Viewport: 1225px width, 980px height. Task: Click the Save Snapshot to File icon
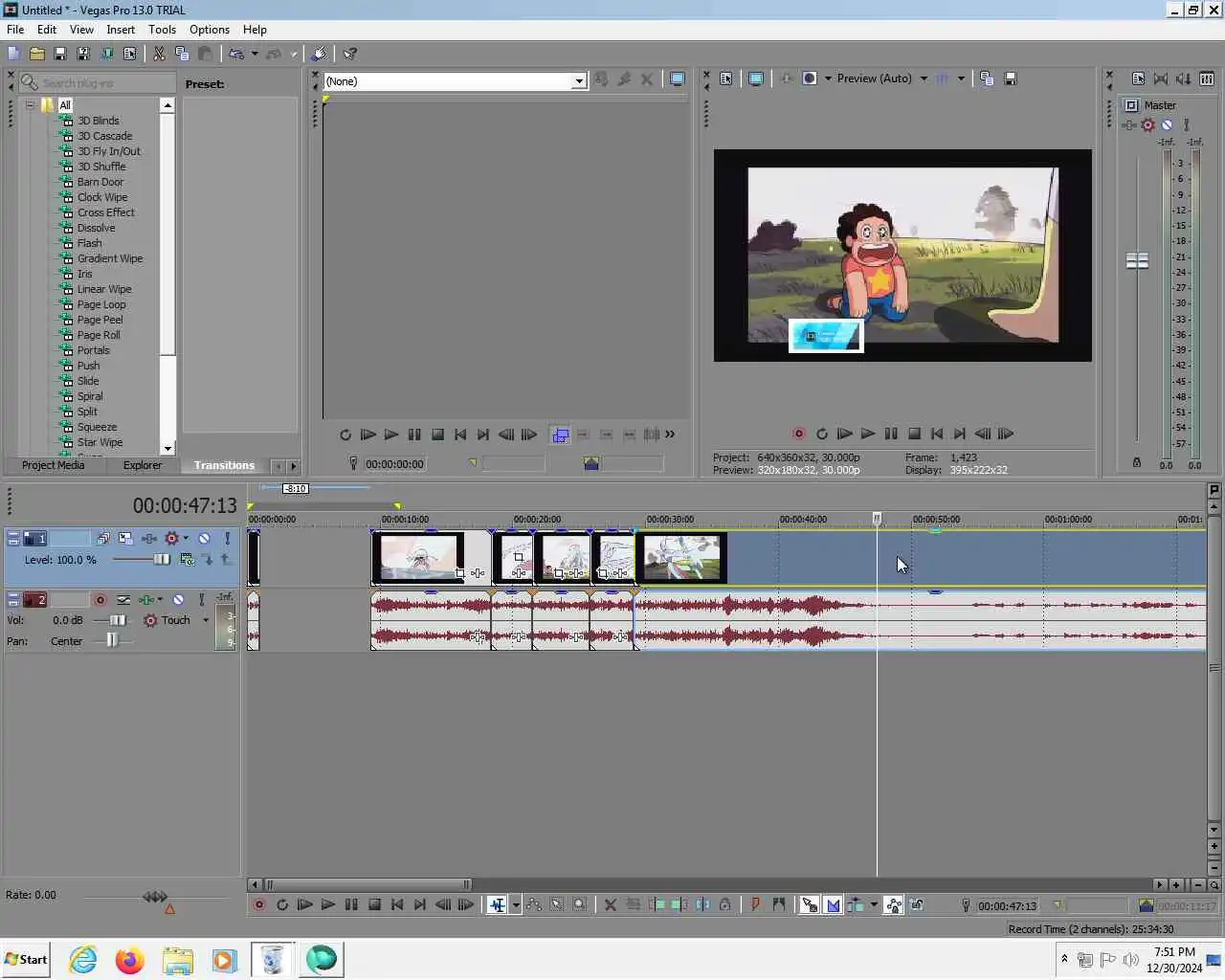point(1010,78)
